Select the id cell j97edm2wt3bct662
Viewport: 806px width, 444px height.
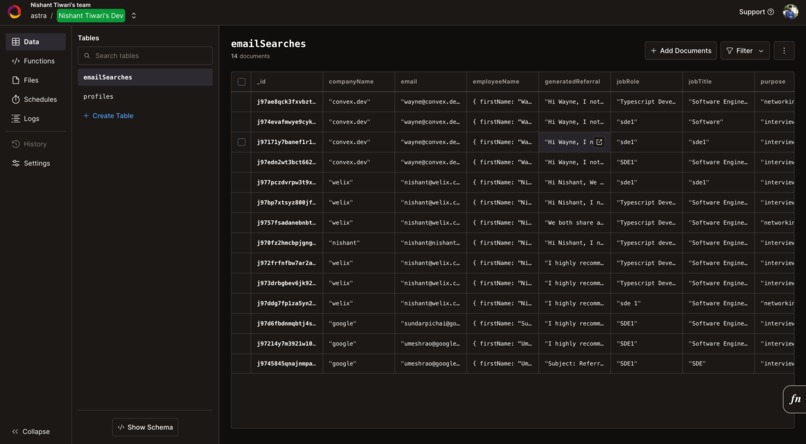pos(287,162)
